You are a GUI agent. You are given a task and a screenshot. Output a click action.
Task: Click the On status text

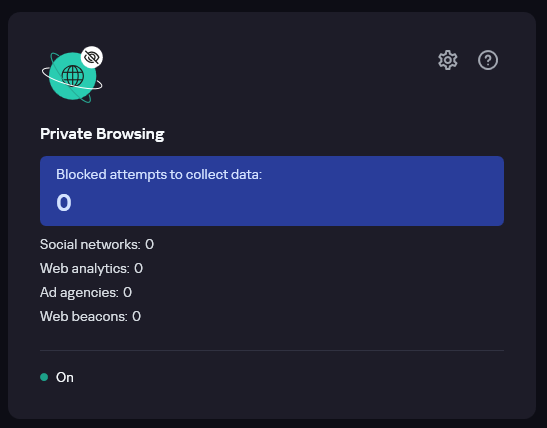coord(65,377)
